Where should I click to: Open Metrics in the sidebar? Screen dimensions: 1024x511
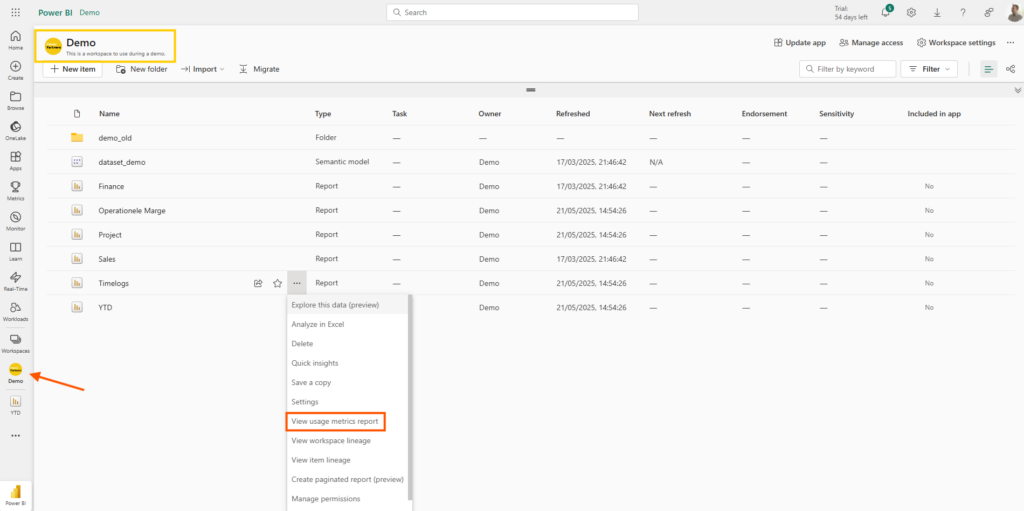tap(16, 191)
